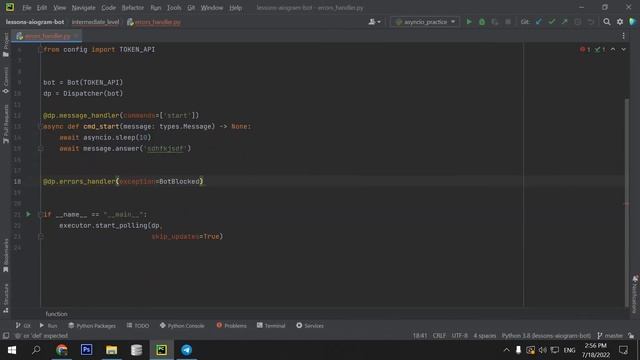This screenshot has width=640, height=360.
Task: Open the Refactor menu
Action: coord(133,8)
